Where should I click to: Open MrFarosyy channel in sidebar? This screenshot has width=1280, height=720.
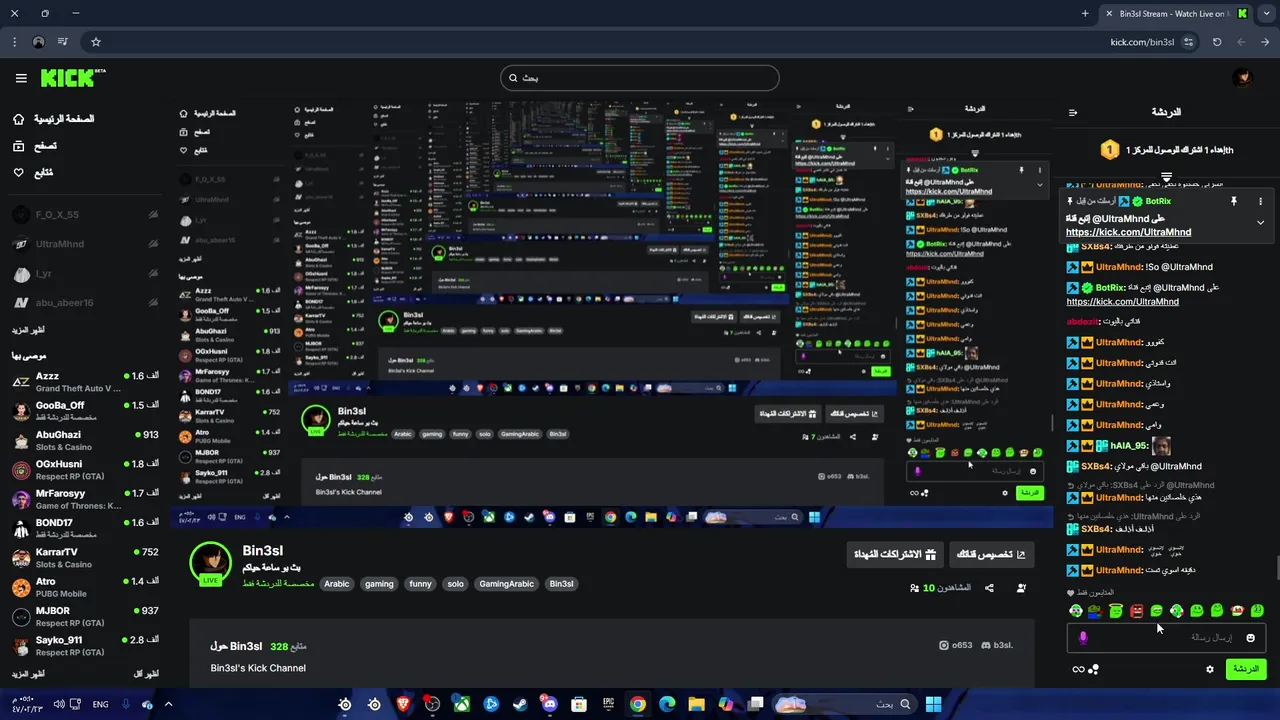pos(84,498)
